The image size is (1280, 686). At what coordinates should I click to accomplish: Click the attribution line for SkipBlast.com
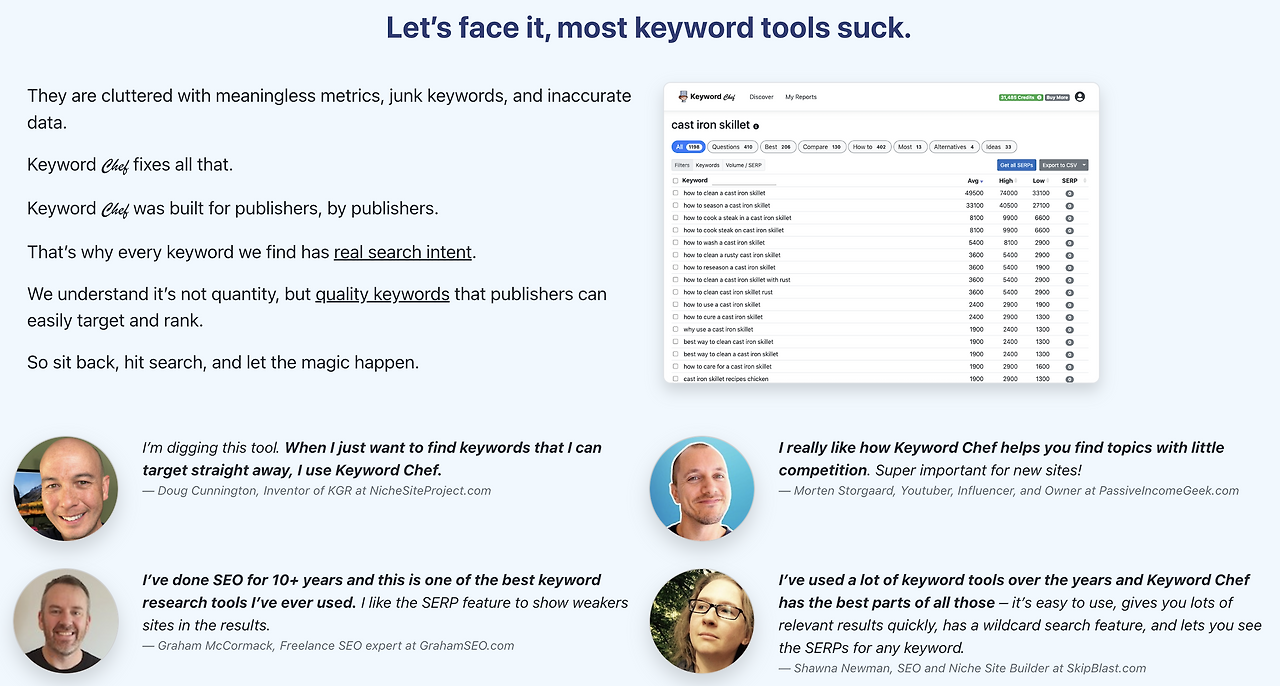[x=962, y=668]
